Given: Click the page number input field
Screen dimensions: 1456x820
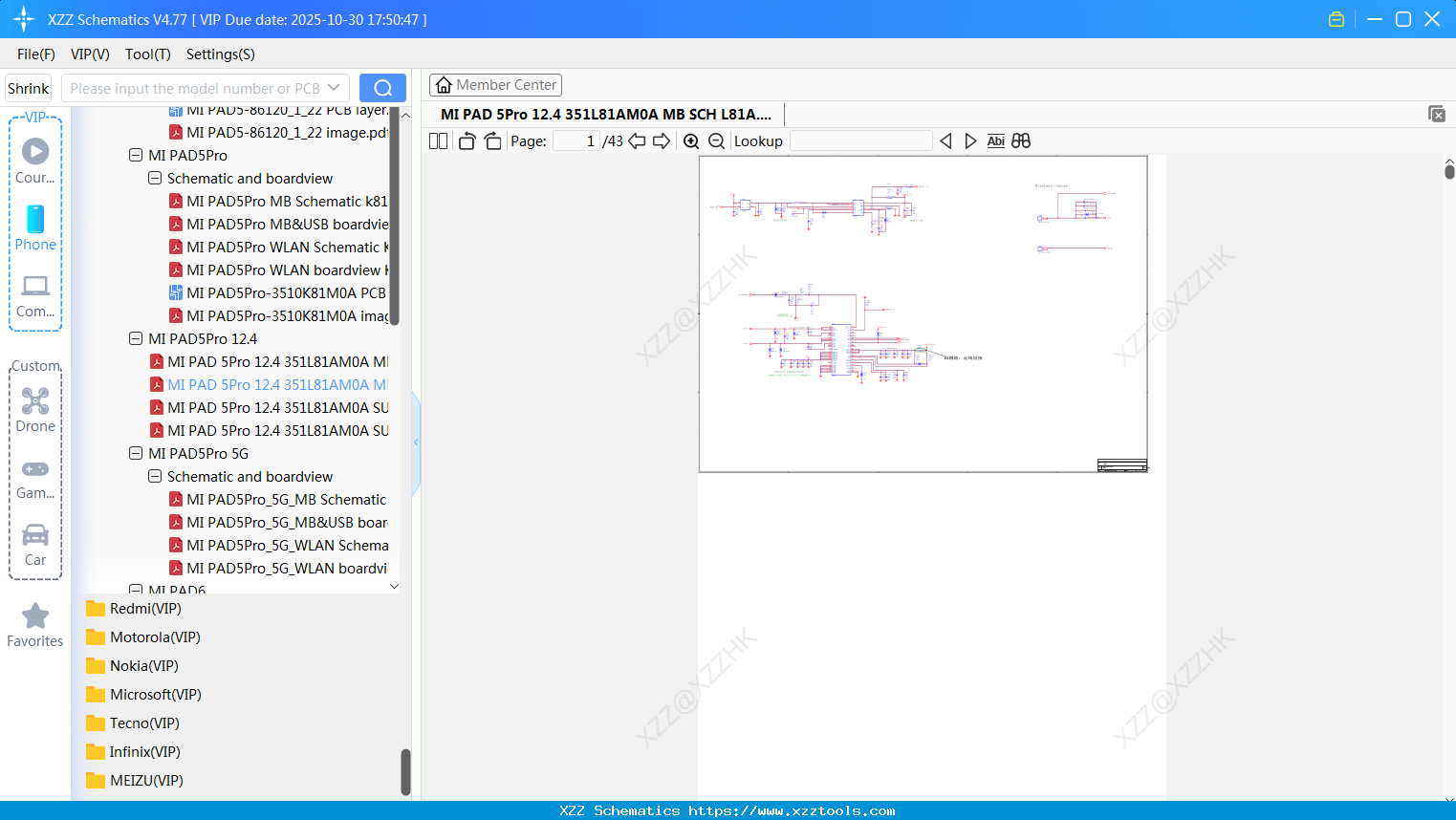Looking at the screenshot, I should 576,141.
